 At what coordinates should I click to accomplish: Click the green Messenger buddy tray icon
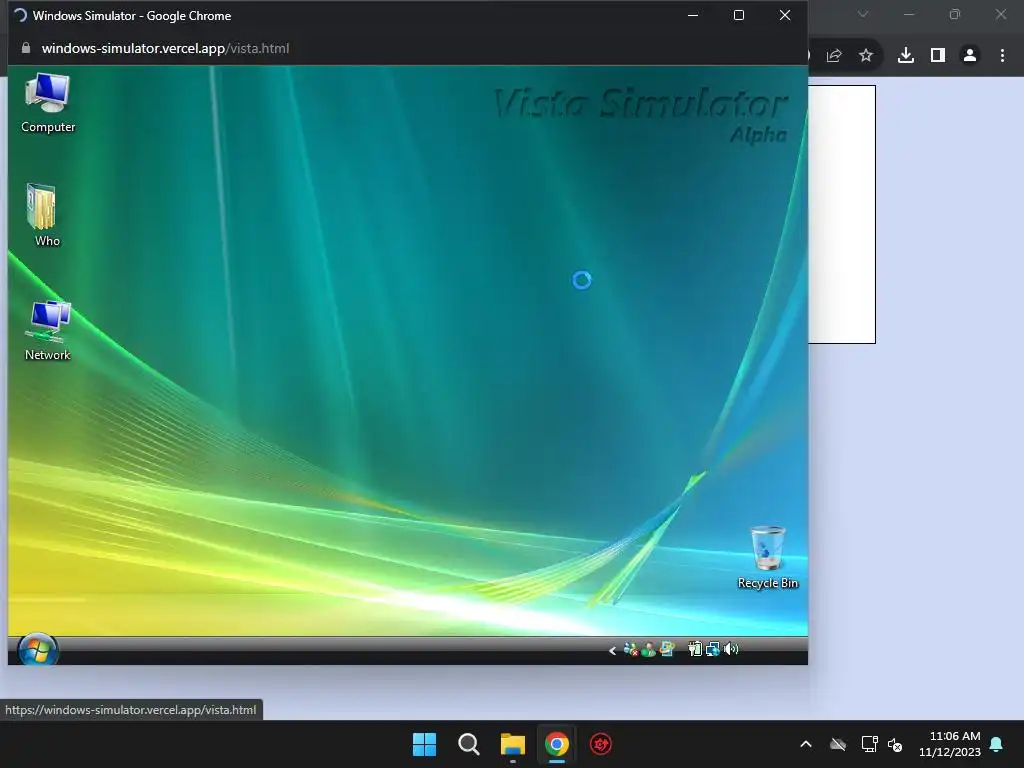pos(648,649)
